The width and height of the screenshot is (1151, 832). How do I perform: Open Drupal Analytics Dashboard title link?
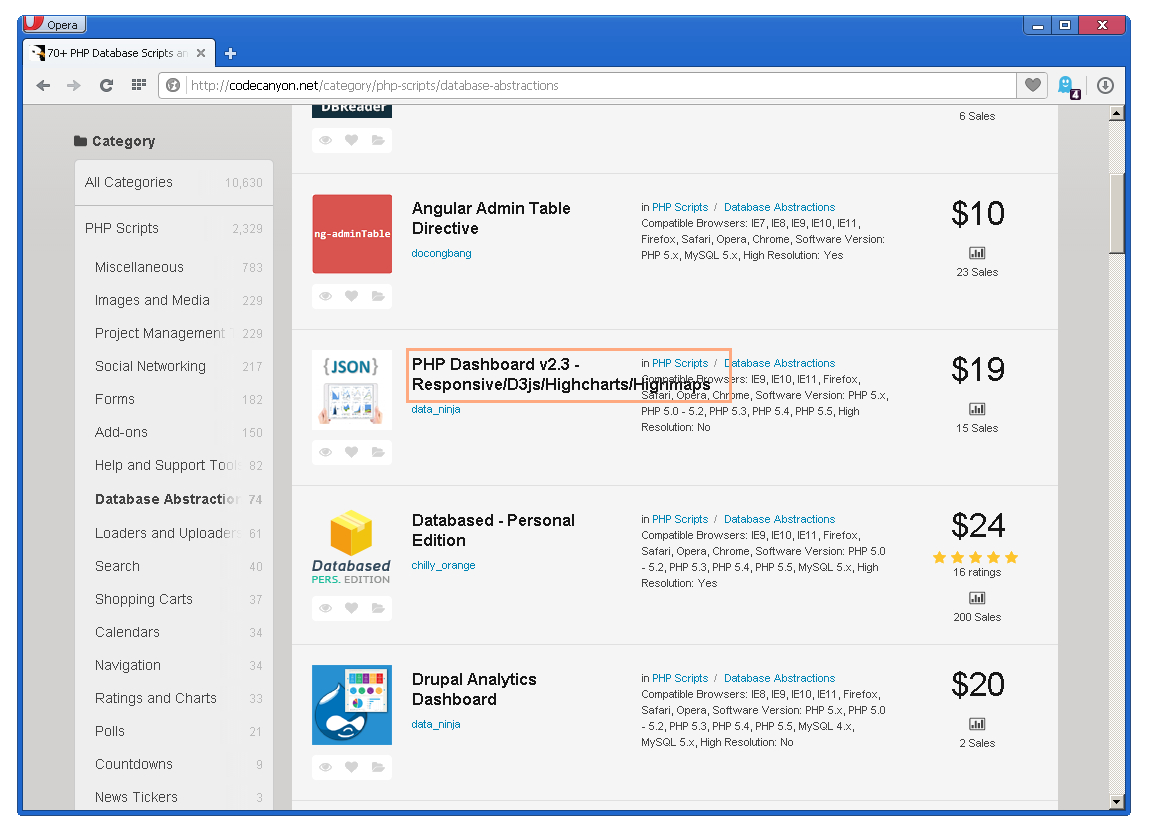pyautogui.click(x=474, y=689)
